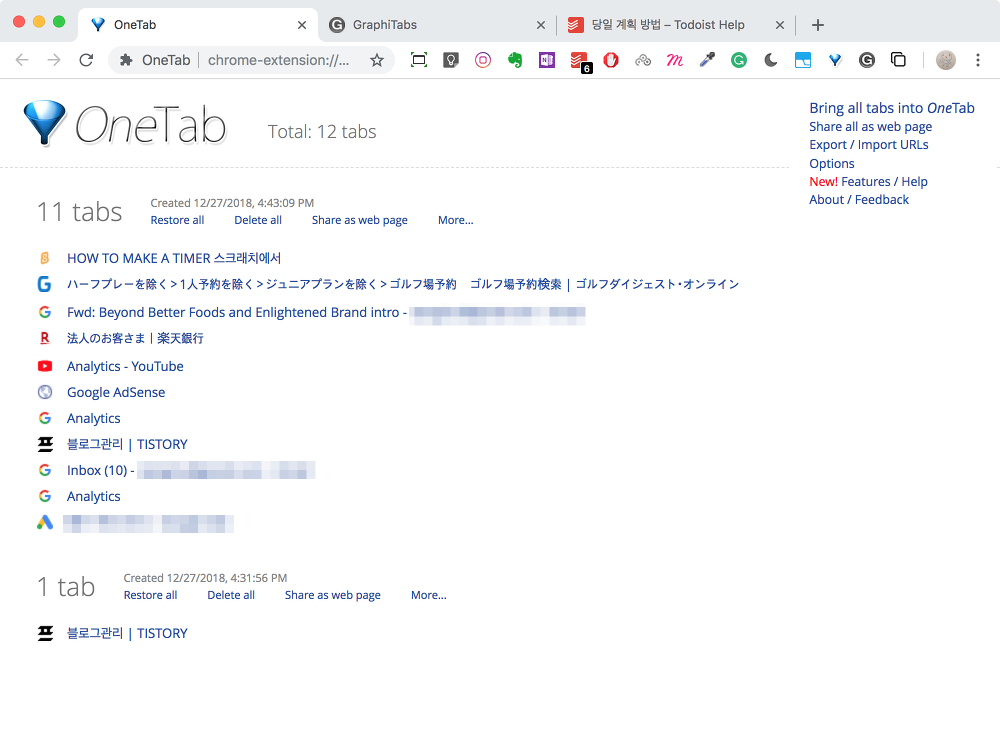
Task: Click the blue window extension icon
Action: [x=802, y=60]
